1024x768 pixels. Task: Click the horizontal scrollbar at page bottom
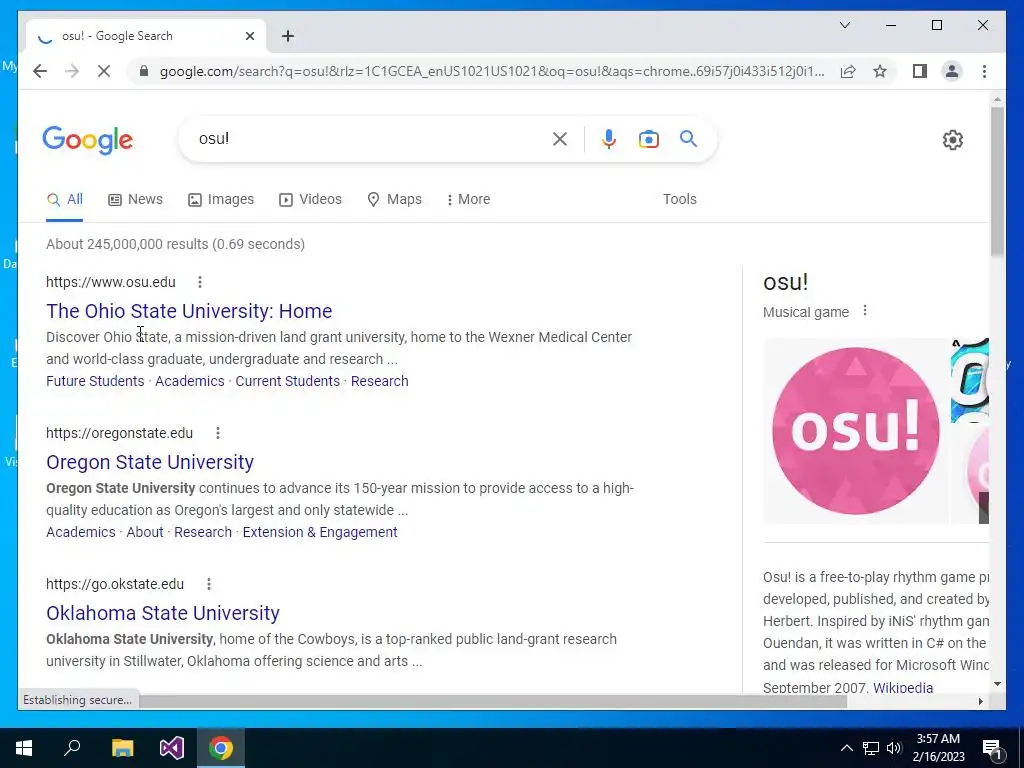click(x=493, y=701)
